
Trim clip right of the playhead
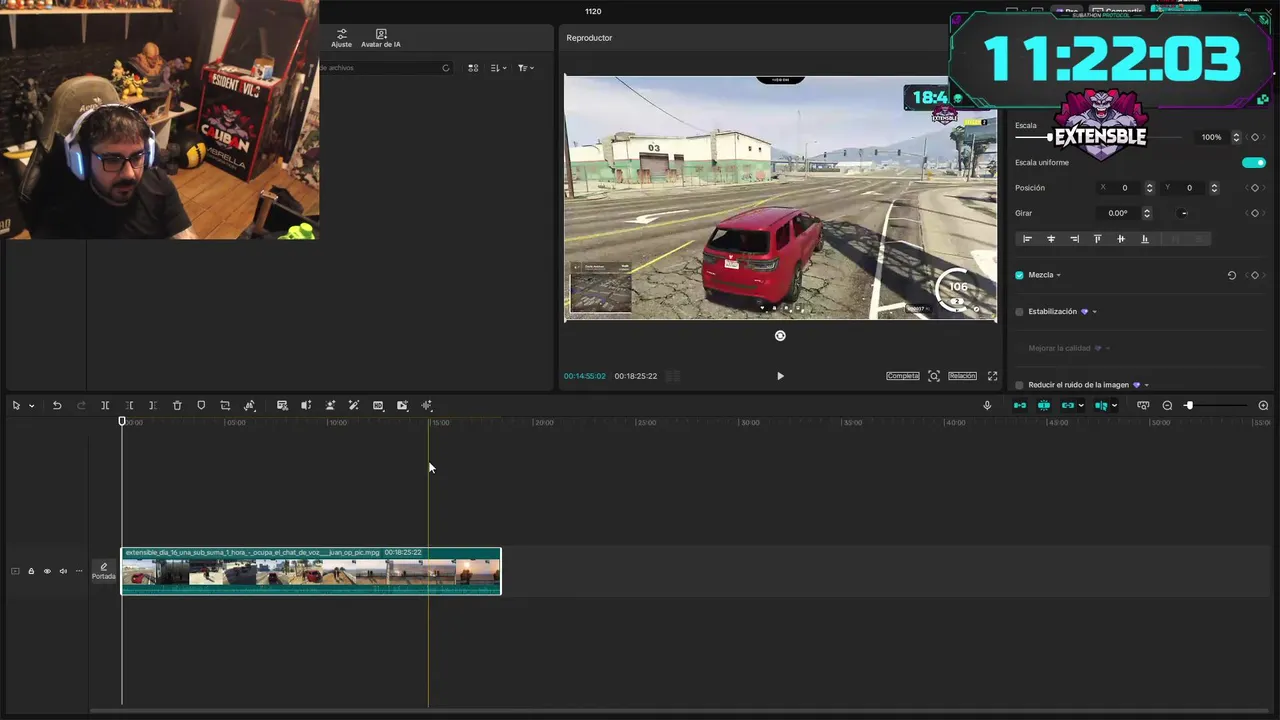[x=153, y=405]
